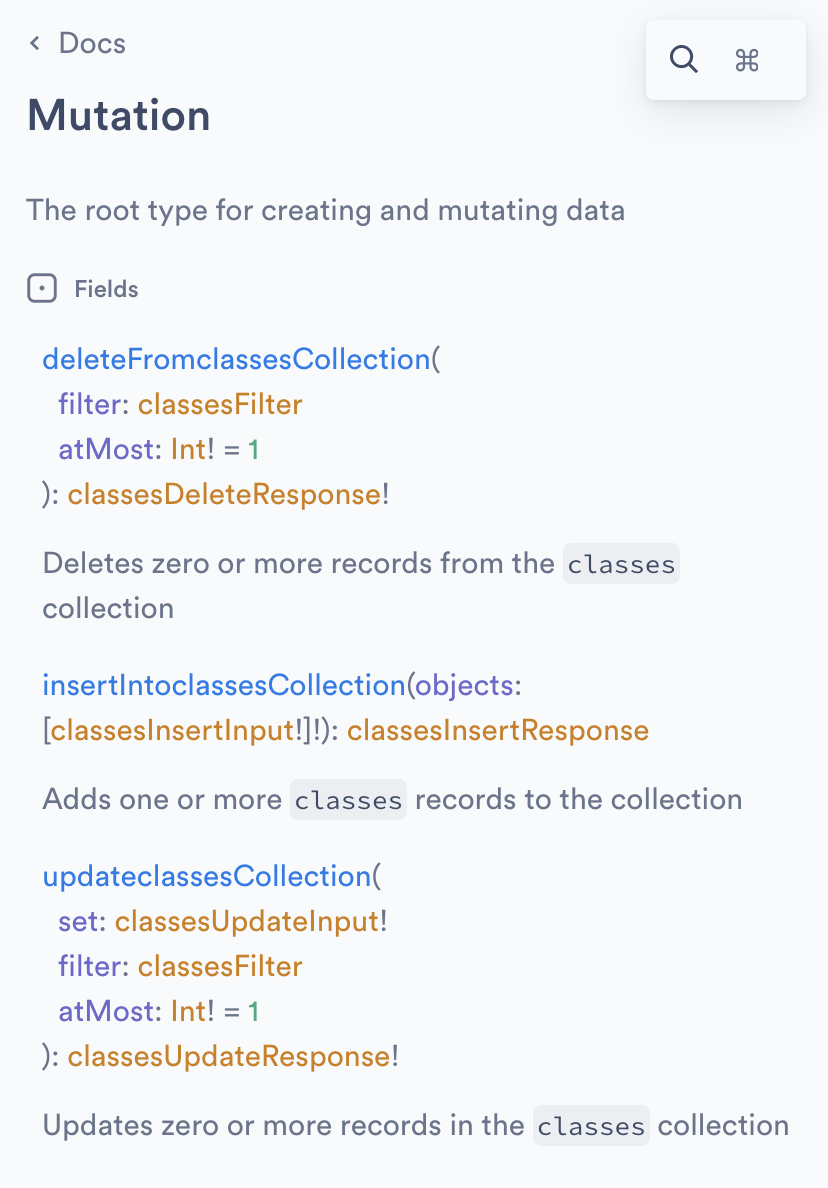The image size is (828, 1188).
Task: Open classesDeleteResponse type
Action: [224, 494]
